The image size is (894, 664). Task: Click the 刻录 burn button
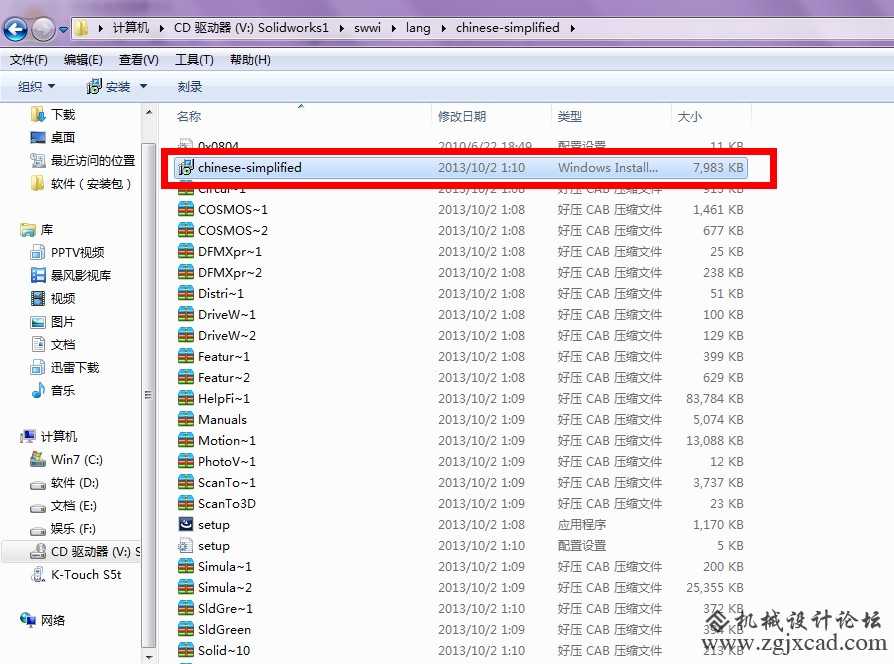tap(190, 87)
